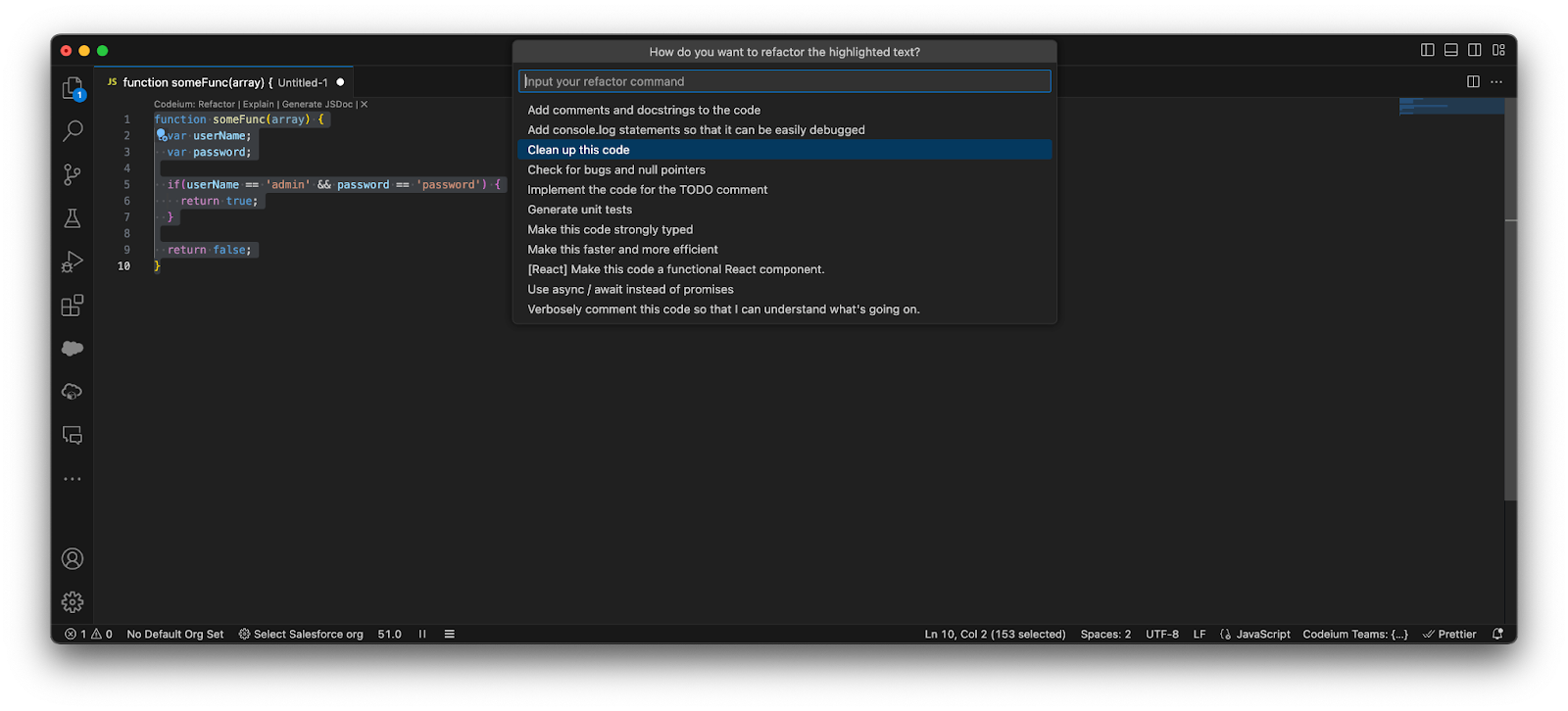Click Select Salesforce org in status bar
The height and width of the screenshot is (711, 1568).
308,635
